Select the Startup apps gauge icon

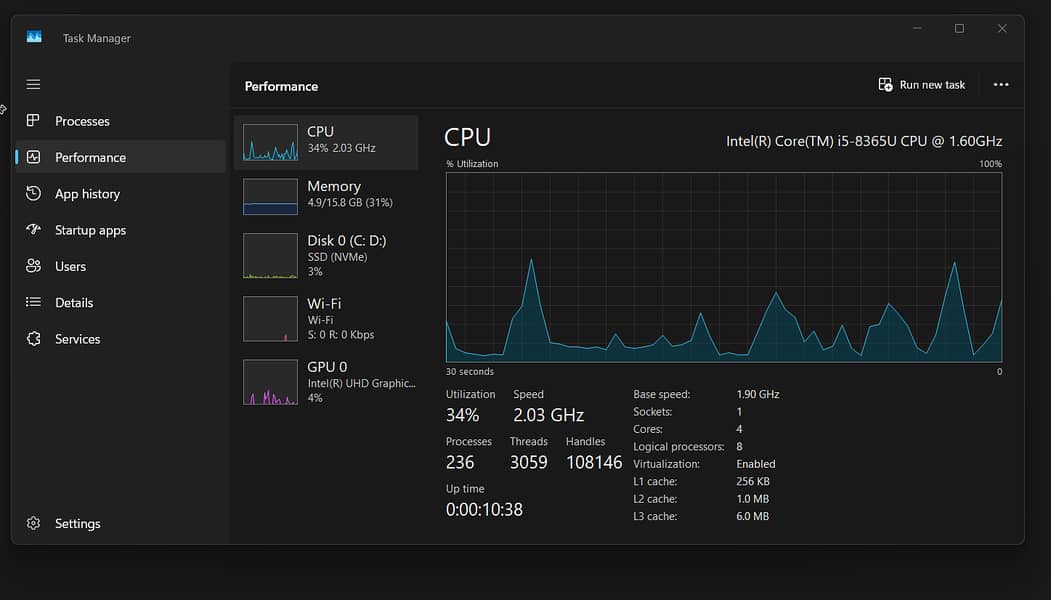pos(33,230)
